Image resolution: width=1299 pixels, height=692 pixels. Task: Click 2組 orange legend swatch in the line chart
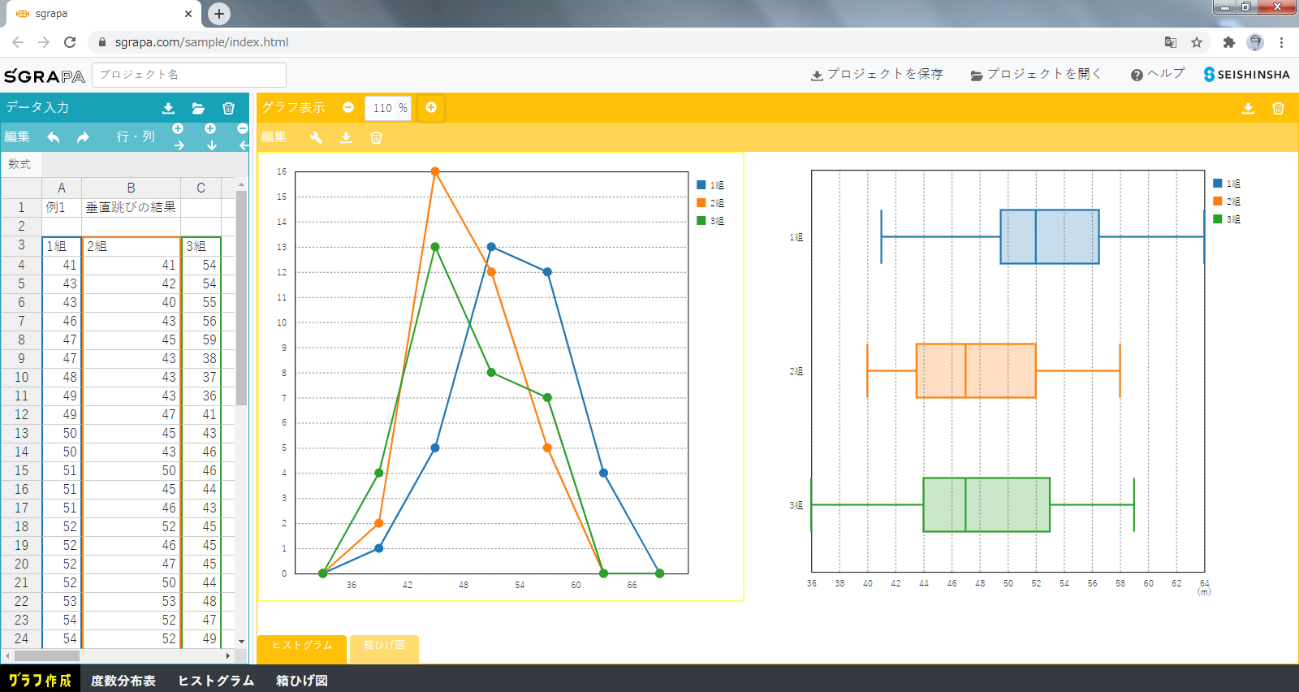pyautogui.click(x=702, y=202)
